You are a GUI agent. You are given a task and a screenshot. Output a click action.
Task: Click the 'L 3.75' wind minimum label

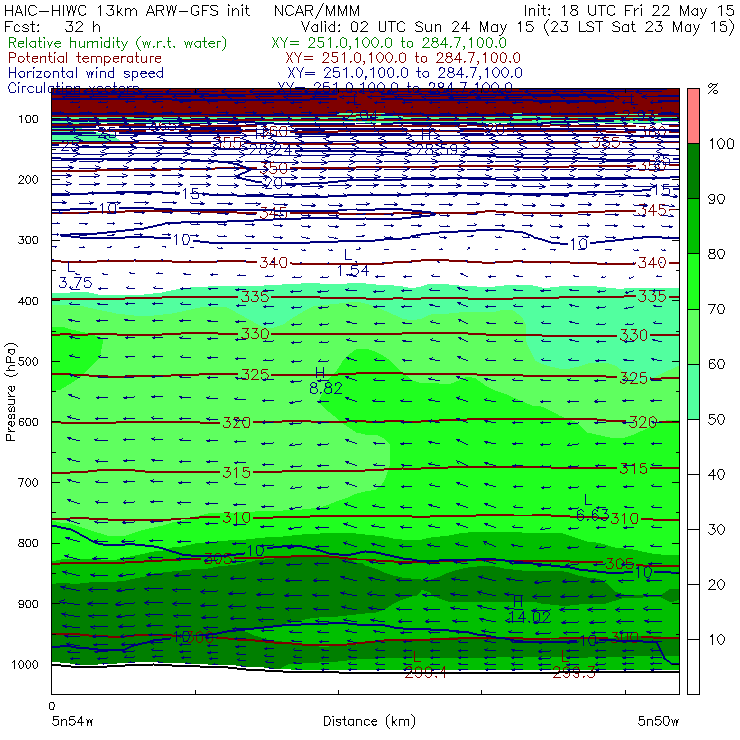point(76,276)
